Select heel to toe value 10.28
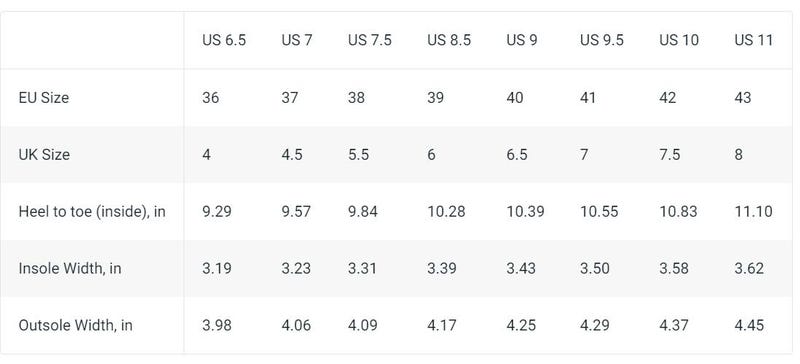Screen dimensions: 800x364 click(x=446, y=211)
